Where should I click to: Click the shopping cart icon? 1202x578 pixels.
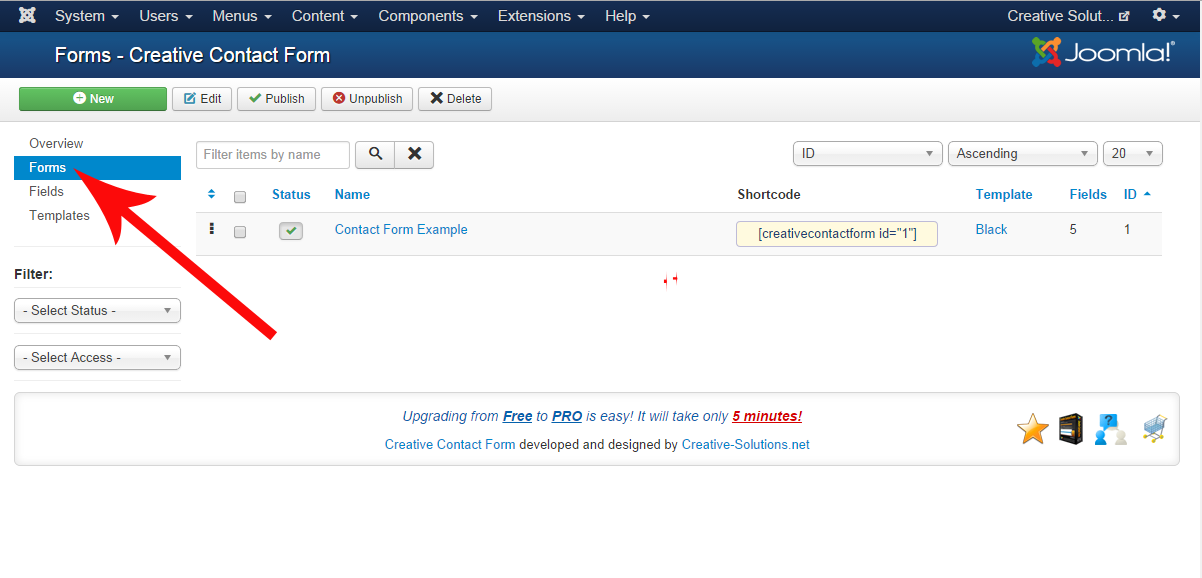pos(1154,430)
